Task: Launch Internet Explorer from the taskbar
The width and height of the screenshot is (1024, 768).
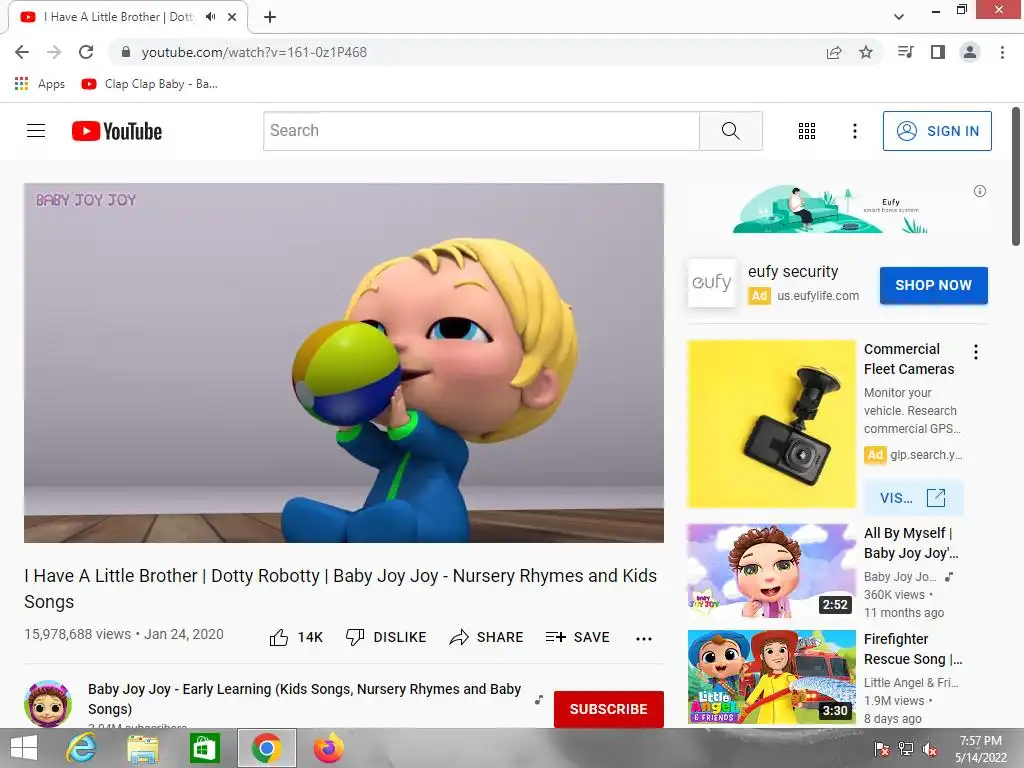Action: coord(82,748)
